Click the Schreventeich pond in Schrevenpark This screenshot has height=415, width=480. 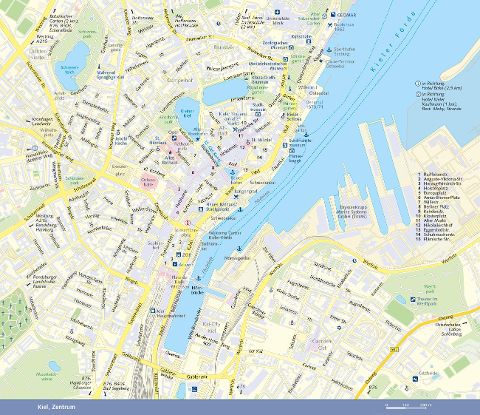(x=72, y=67)
